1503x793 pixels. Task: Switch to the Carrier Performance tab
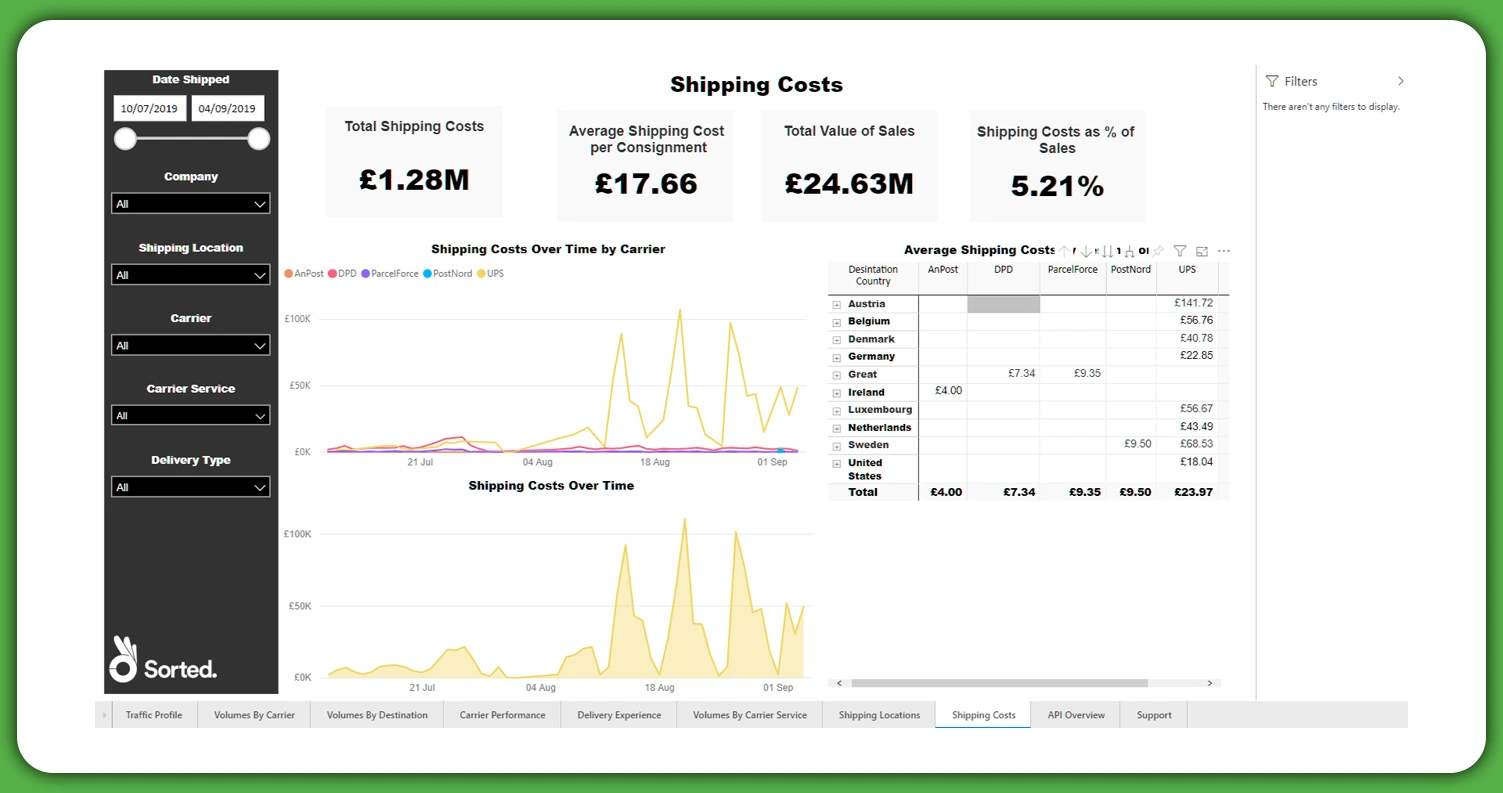[501, 714]
